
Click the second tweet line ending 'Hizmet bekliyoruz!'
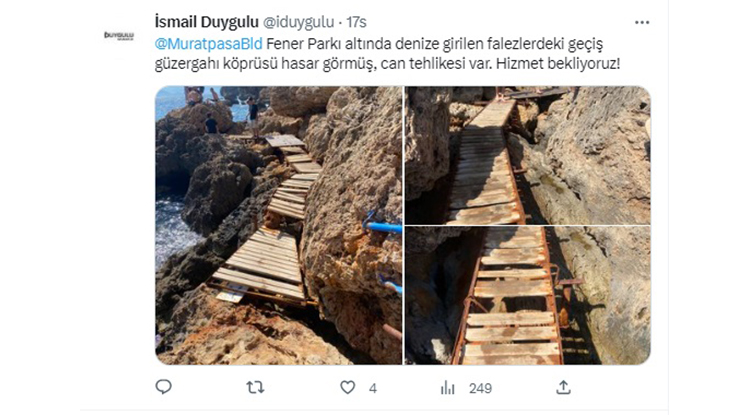[x=387, y=64]
